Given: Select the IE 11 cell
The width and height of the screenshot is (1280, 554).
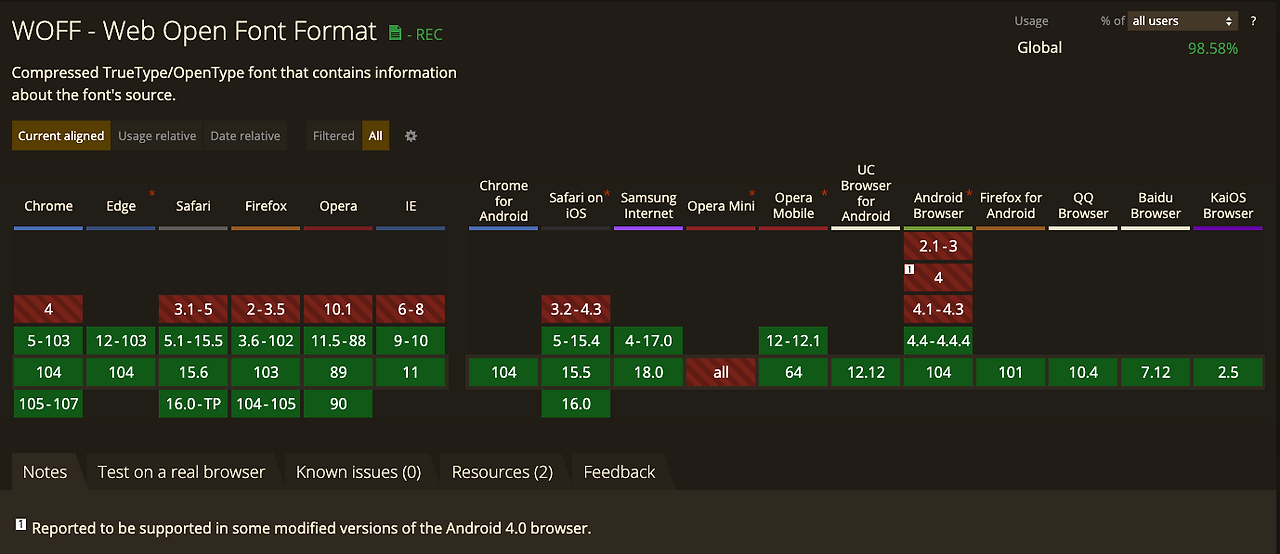Looking at the screenshot, I should coord(411,372).
